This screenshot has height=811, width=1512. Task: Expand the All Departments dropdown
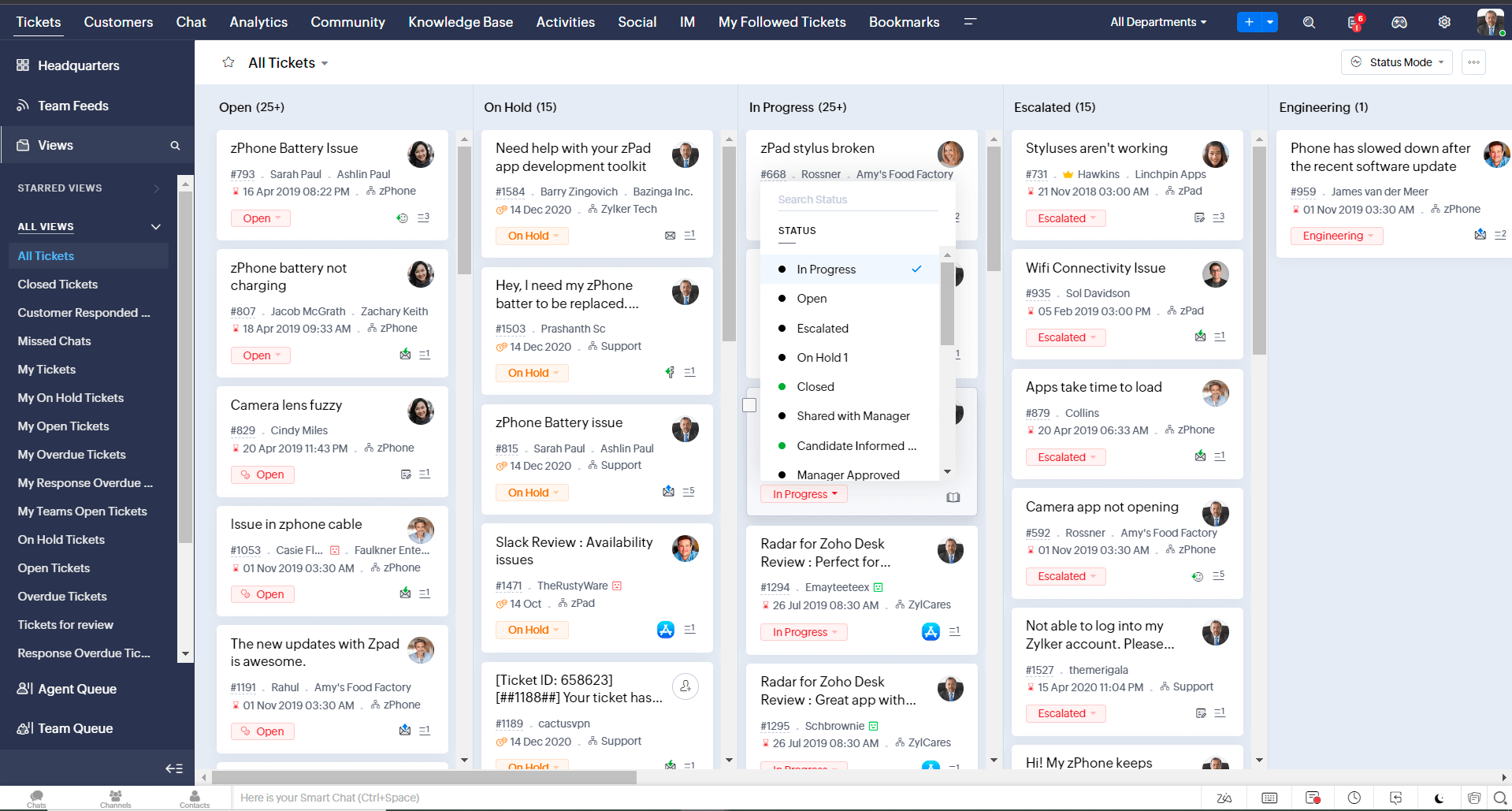1157,22
